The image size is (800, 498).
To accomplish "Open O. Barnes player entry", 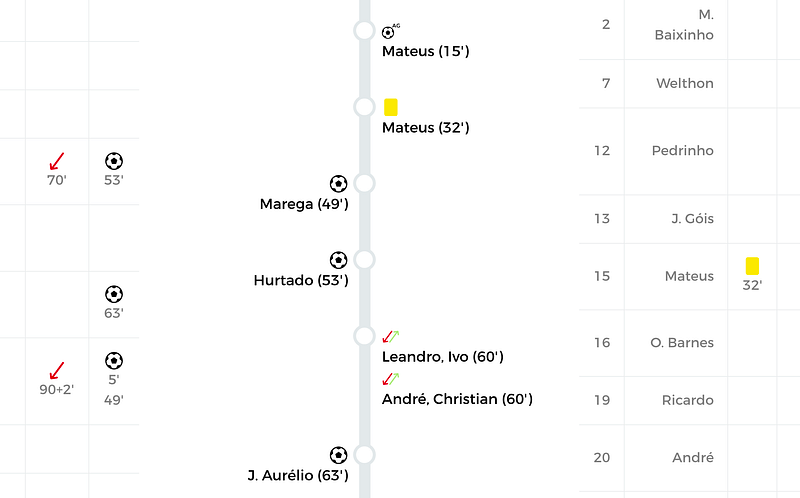I will pyautogui.click(x=682, y=342).
